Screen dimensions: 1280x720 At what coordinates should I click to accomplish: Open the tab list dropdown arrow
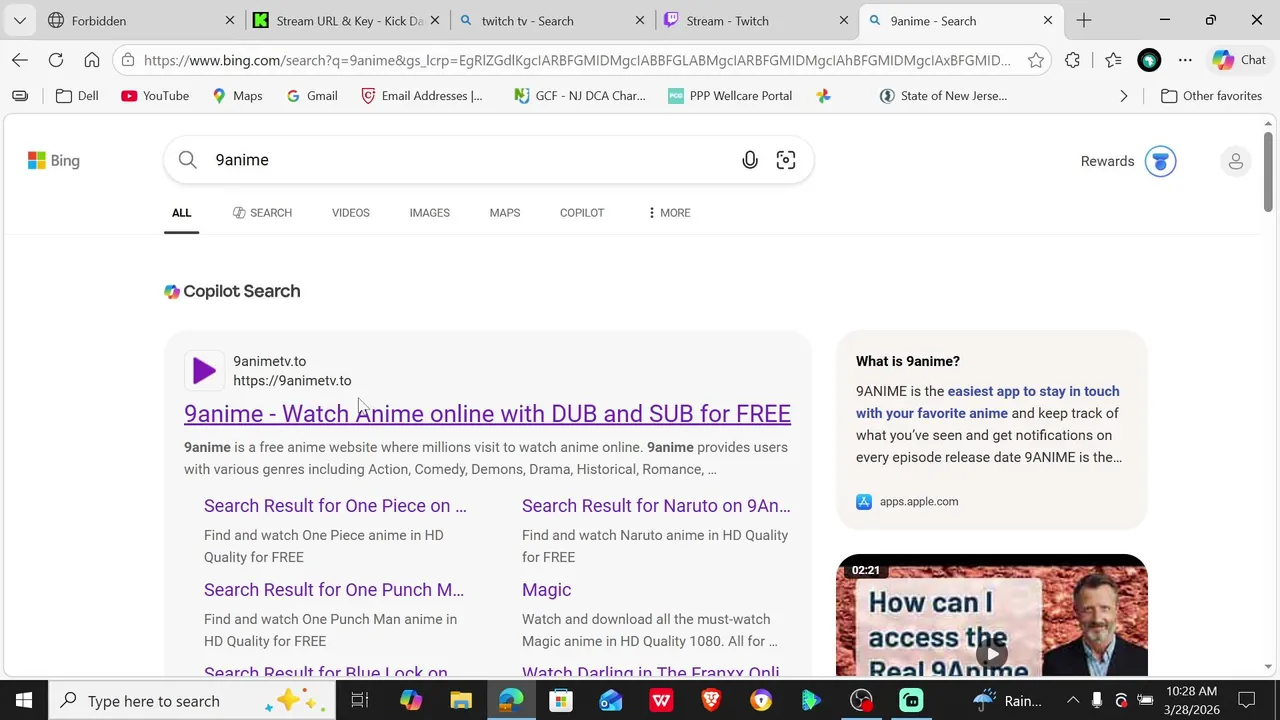19,20
